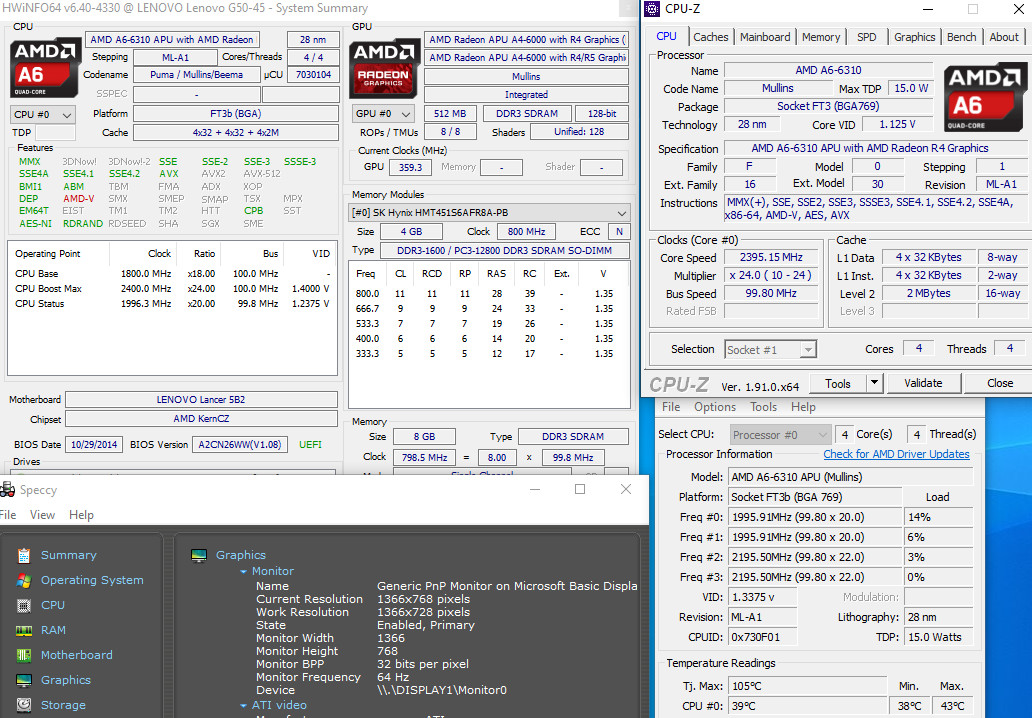Switch to the Caches tab in CPU-Z

[711, 37]
